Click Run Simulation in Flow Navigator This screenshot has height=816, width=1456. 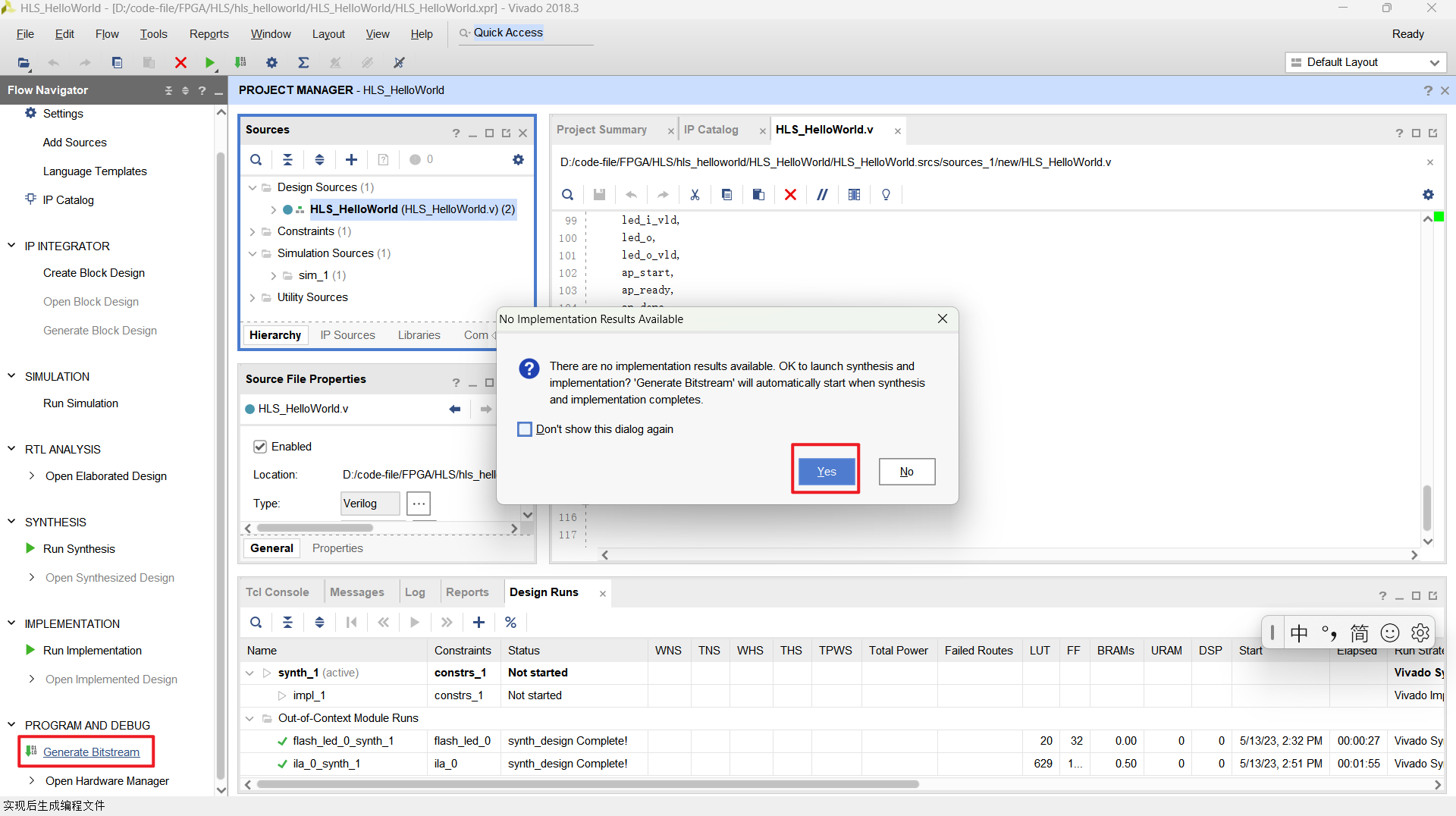click(x=80, y=403)
